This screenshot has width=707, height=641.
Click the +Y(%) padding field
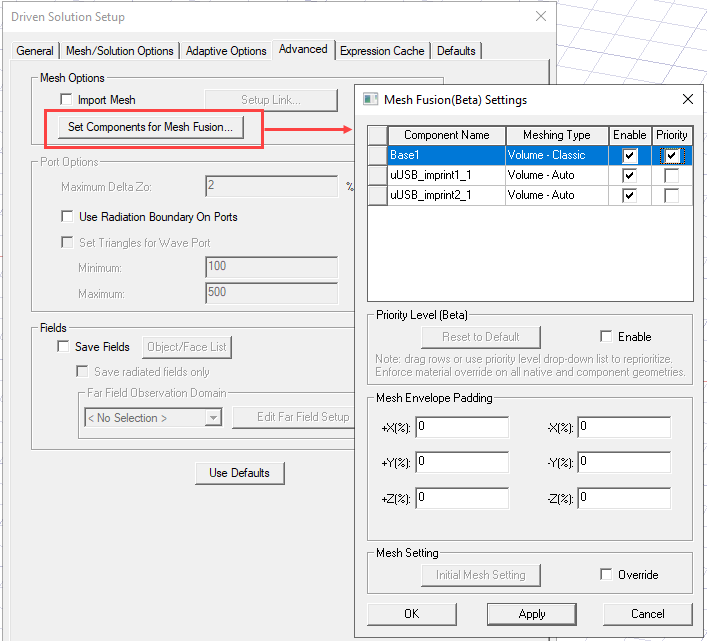click(462, 462)
